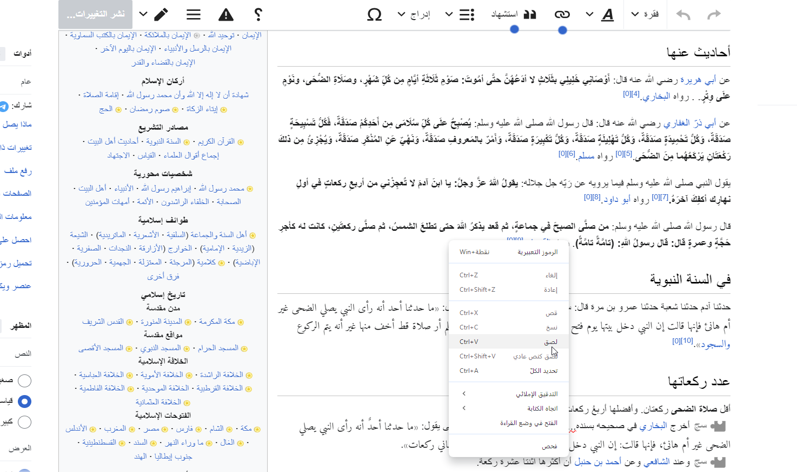Open the page options hamburger menu
Viewport: 797px width, 472px height.
click(x=193, y=15)
